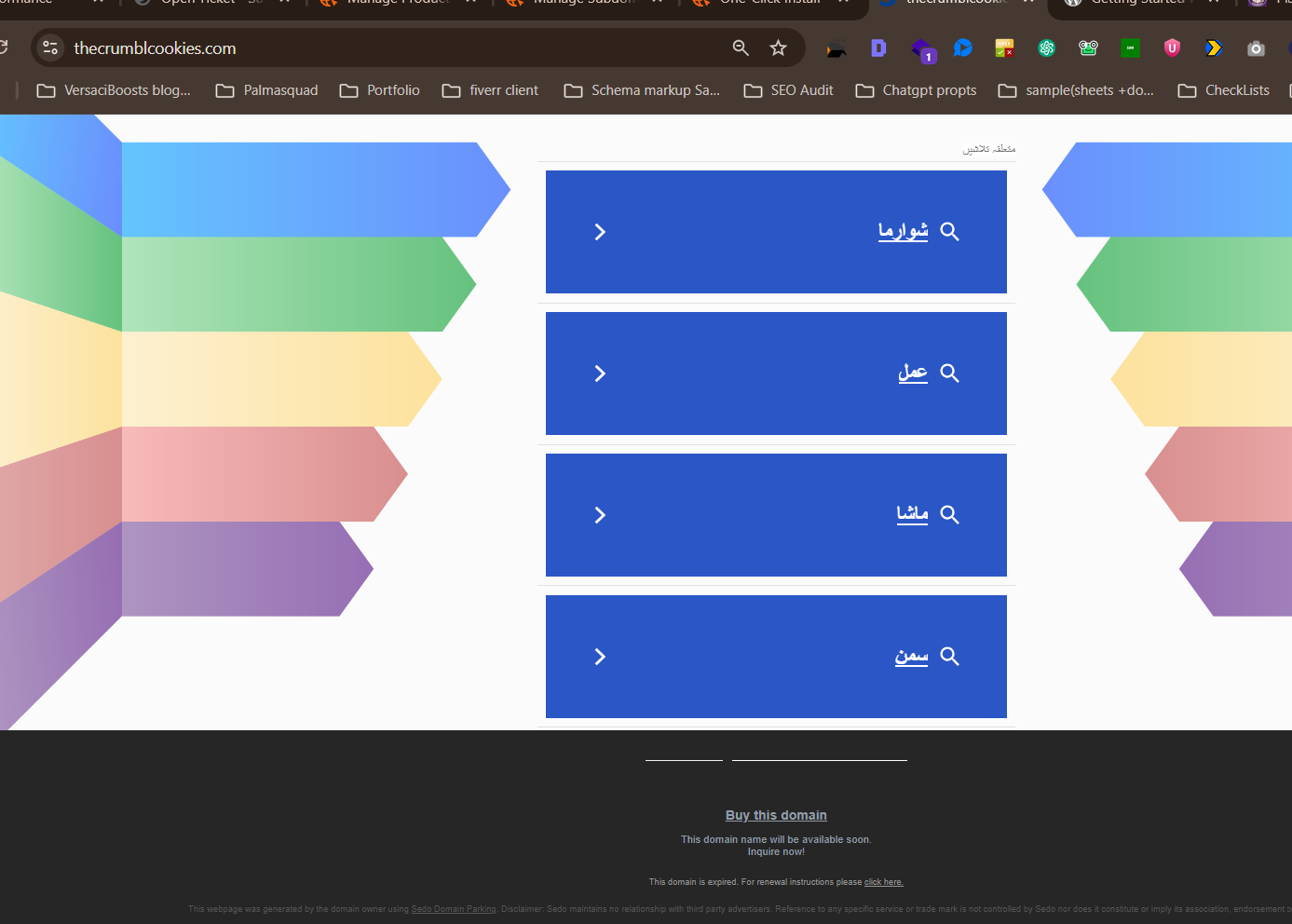1292x924 pixels.
Task: Open the CheckLists bookmarks folder
Action: pyautogui.click(x=1224, y=90)
